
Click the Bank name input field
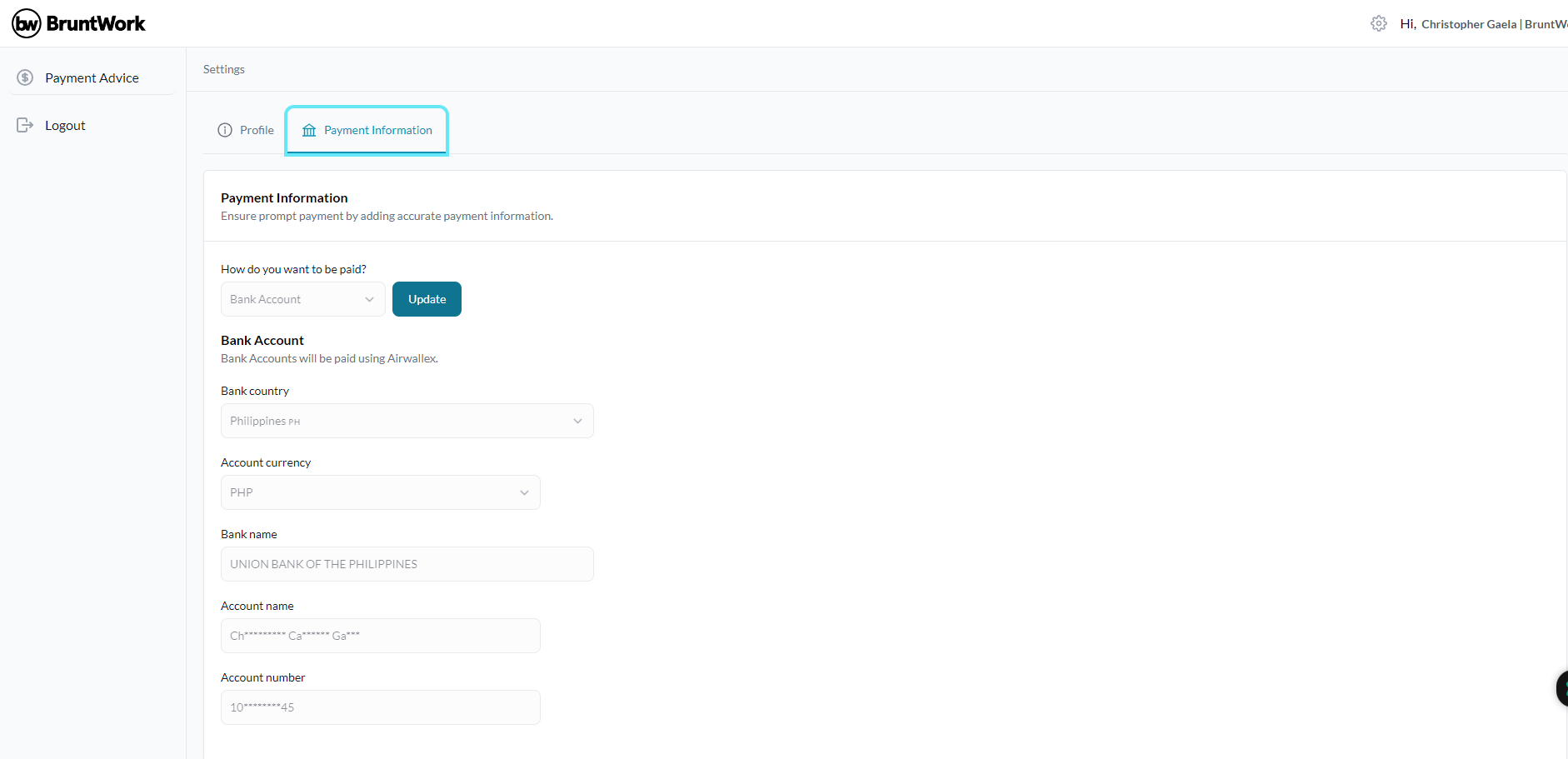(x=407, y=564)
